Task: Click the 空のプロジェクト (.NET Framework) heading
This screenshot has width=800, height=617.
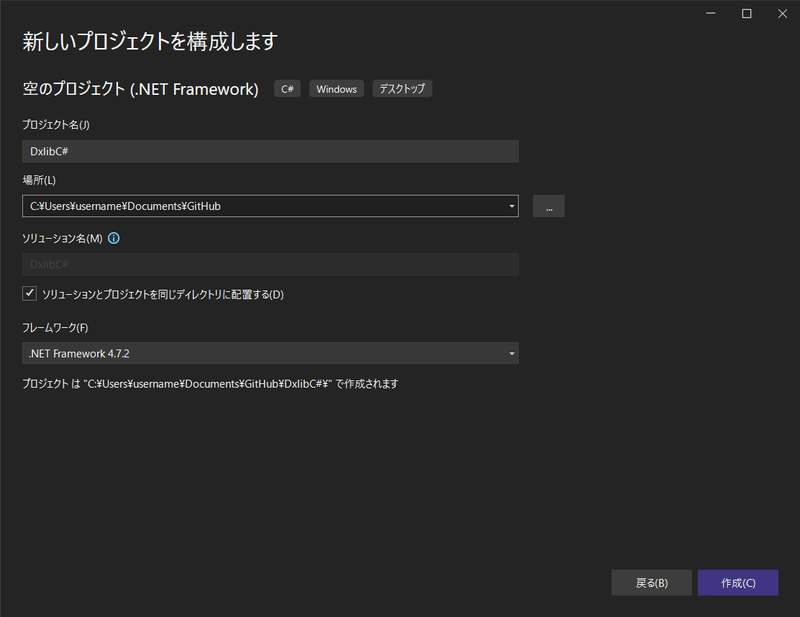Action: coord(140,89)
